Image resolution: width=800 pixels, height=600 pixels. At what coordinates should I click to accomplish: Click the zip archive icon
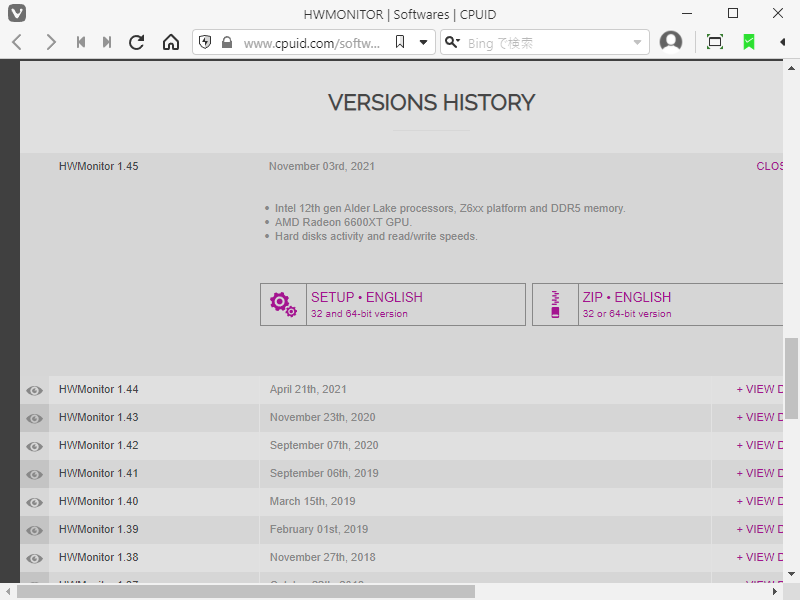(555, 305)
